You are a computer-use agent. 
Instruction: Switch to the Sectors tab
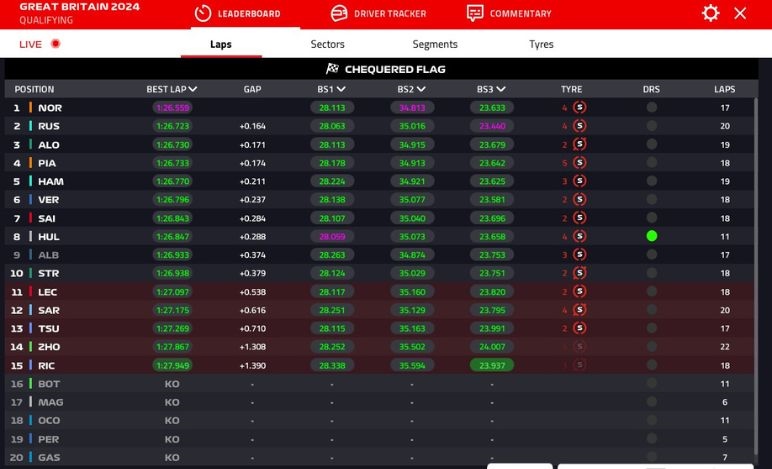click(327, 44)
